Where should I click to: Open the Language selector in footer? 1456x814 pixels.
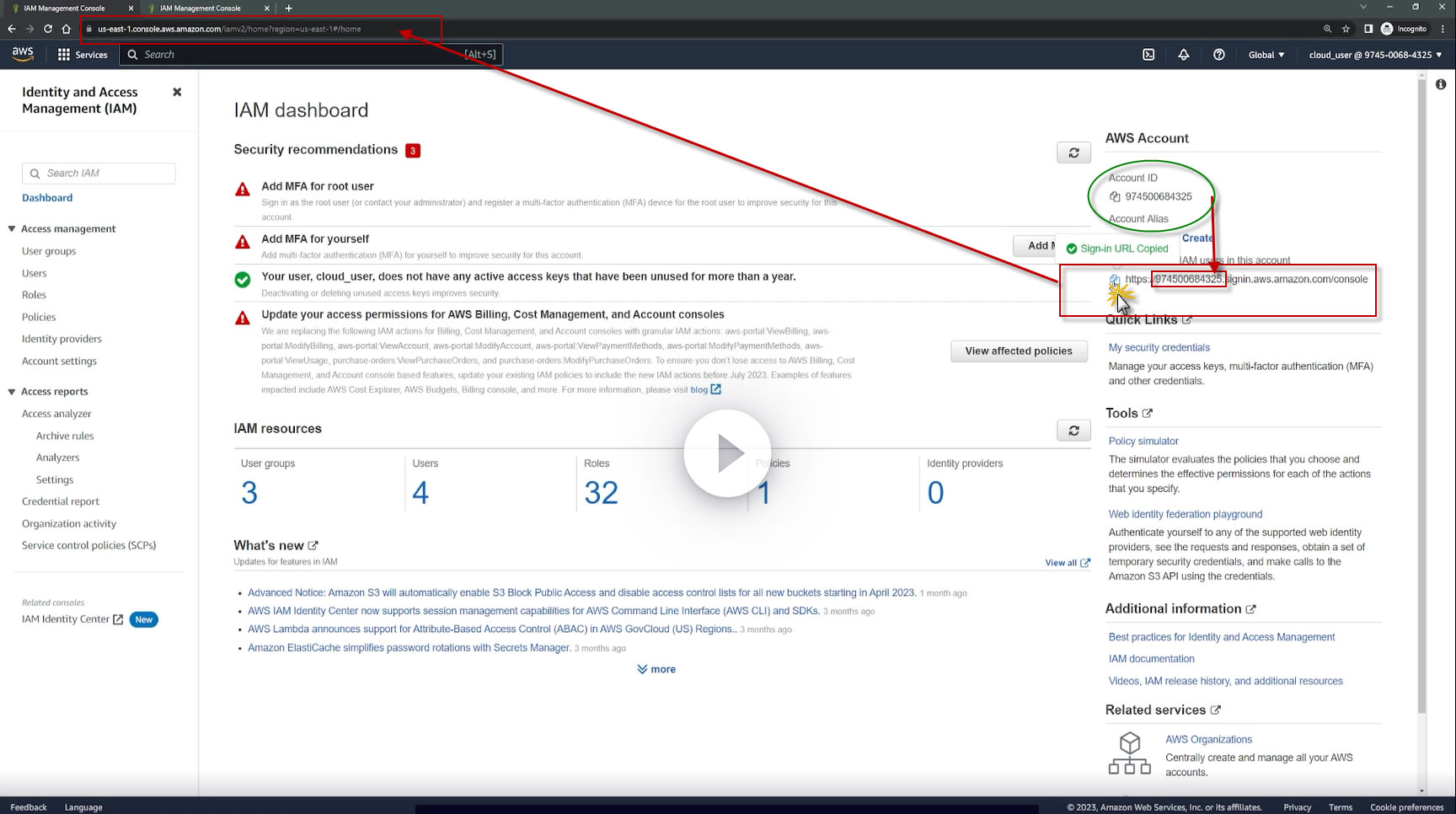pos(83,807)
